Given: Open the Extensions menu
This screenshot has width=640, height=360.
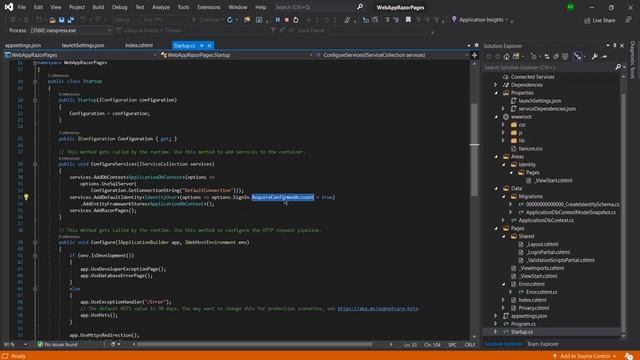Looking at the screenshot, I should [209, 7].
